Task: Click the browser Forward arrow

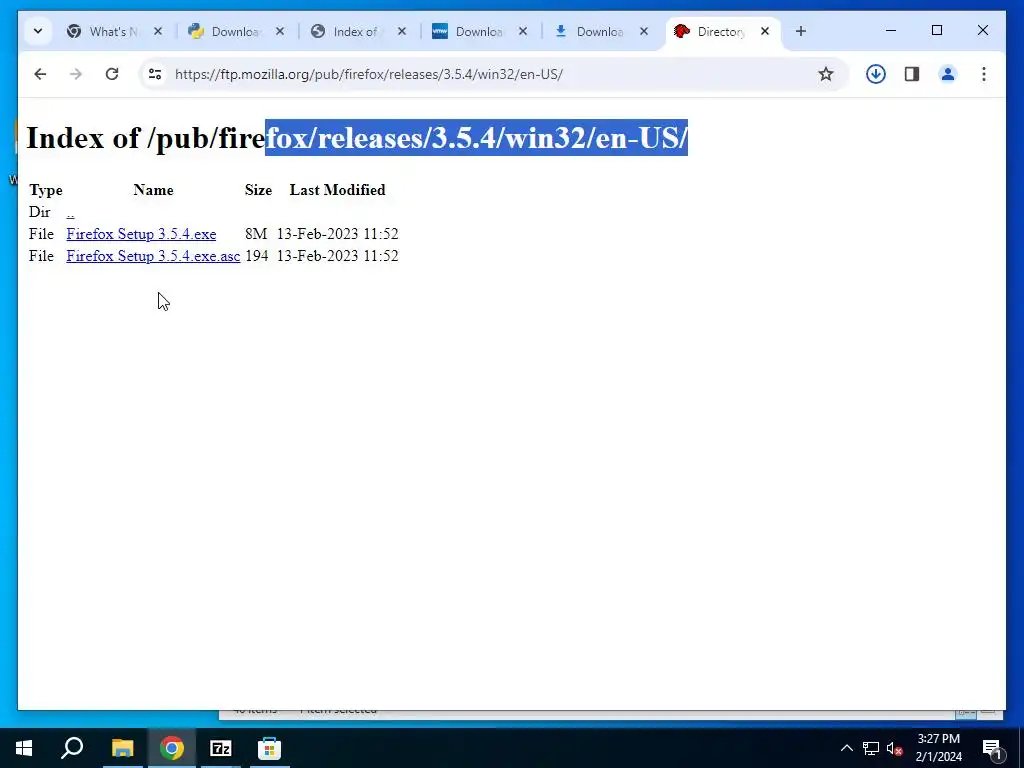Action: (76, 74)
